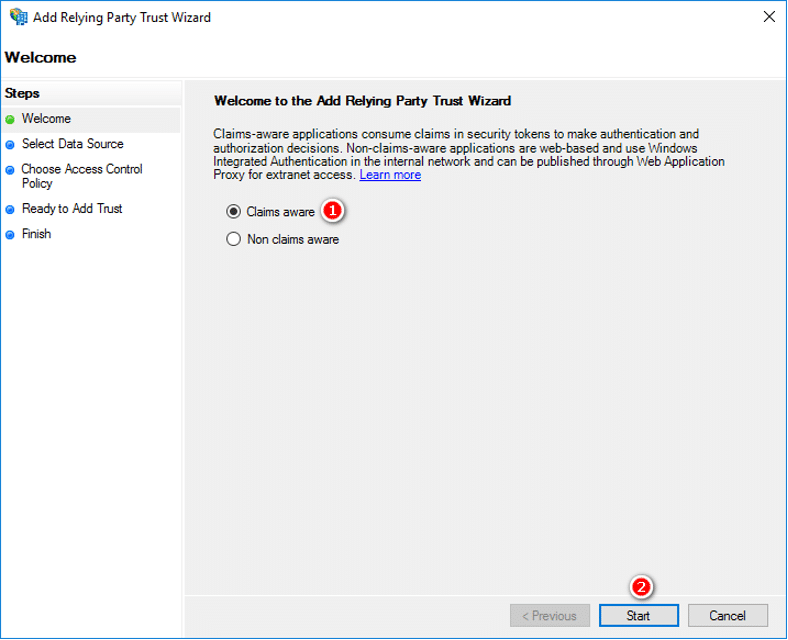The height and width of the screenshot is (640, 788).
Task: Click the red number 1 annotation marker
Action: tap(334, 211)
